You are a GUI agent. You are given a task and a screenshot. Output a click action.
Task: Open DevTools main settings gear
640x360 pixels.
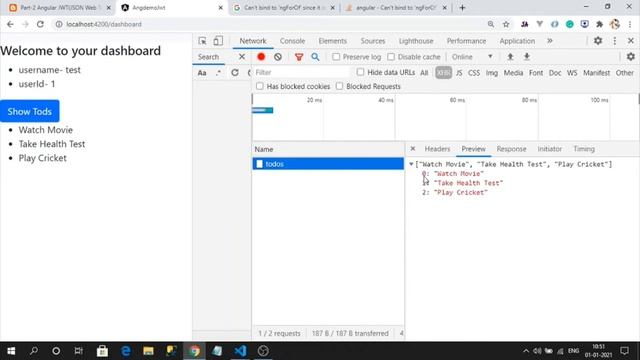(598, 41)
